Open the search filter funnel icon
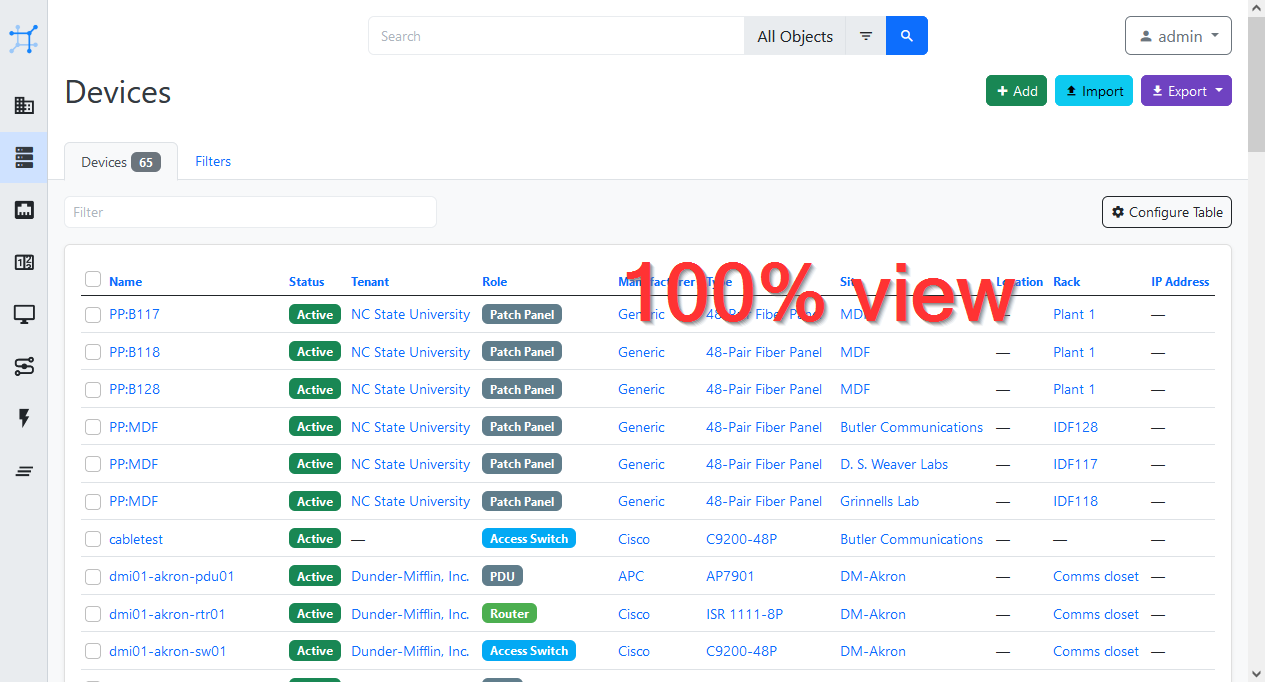 864,35
